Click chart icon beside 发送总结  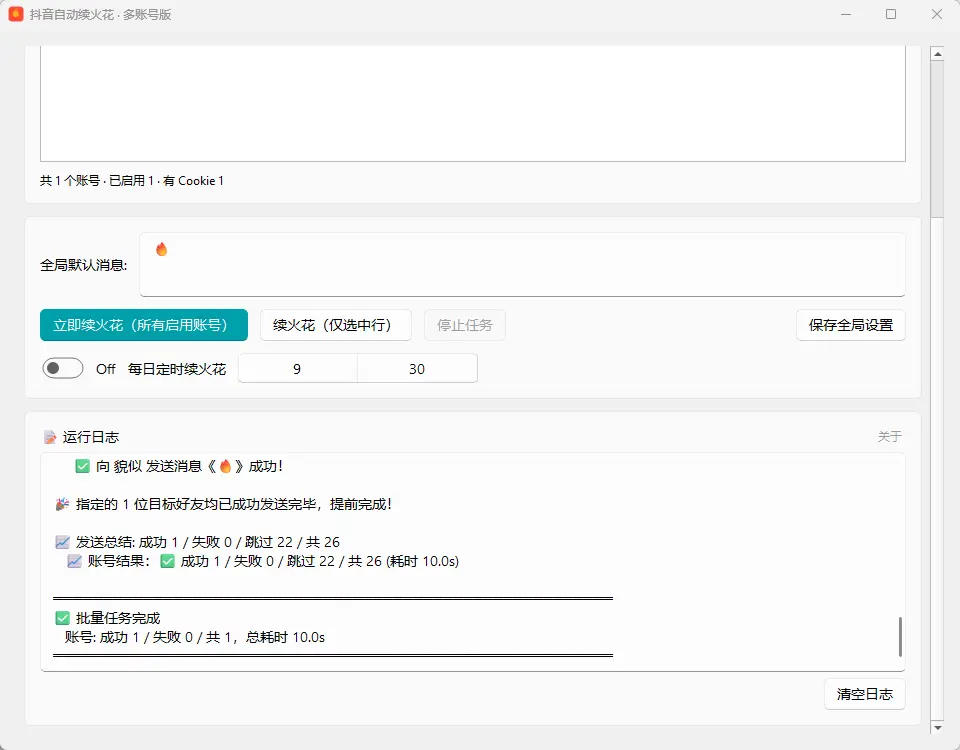click(x=62, y=542)
